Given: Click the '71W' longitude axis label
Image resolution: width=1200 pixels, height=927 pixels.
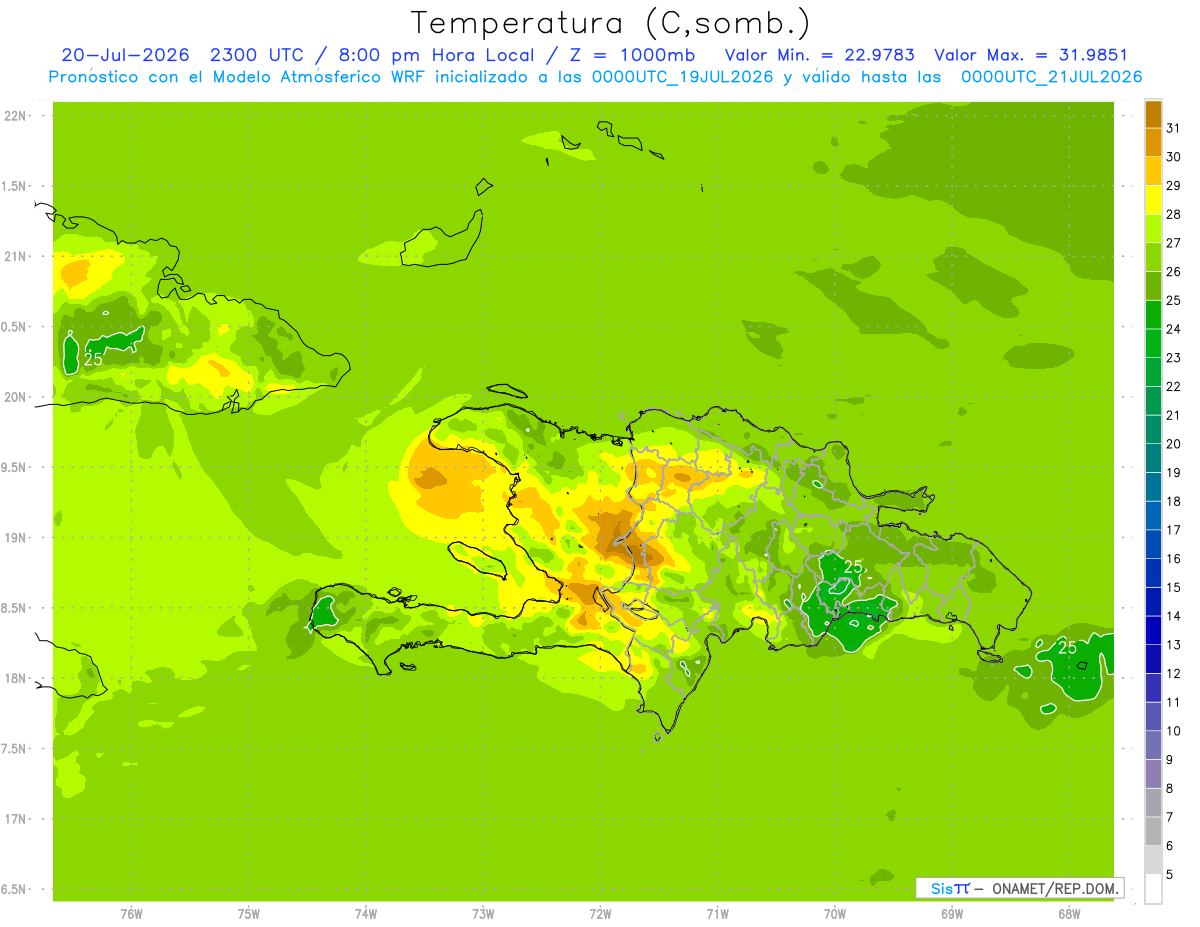Looking at the screenshot, I should coord(717,914).
